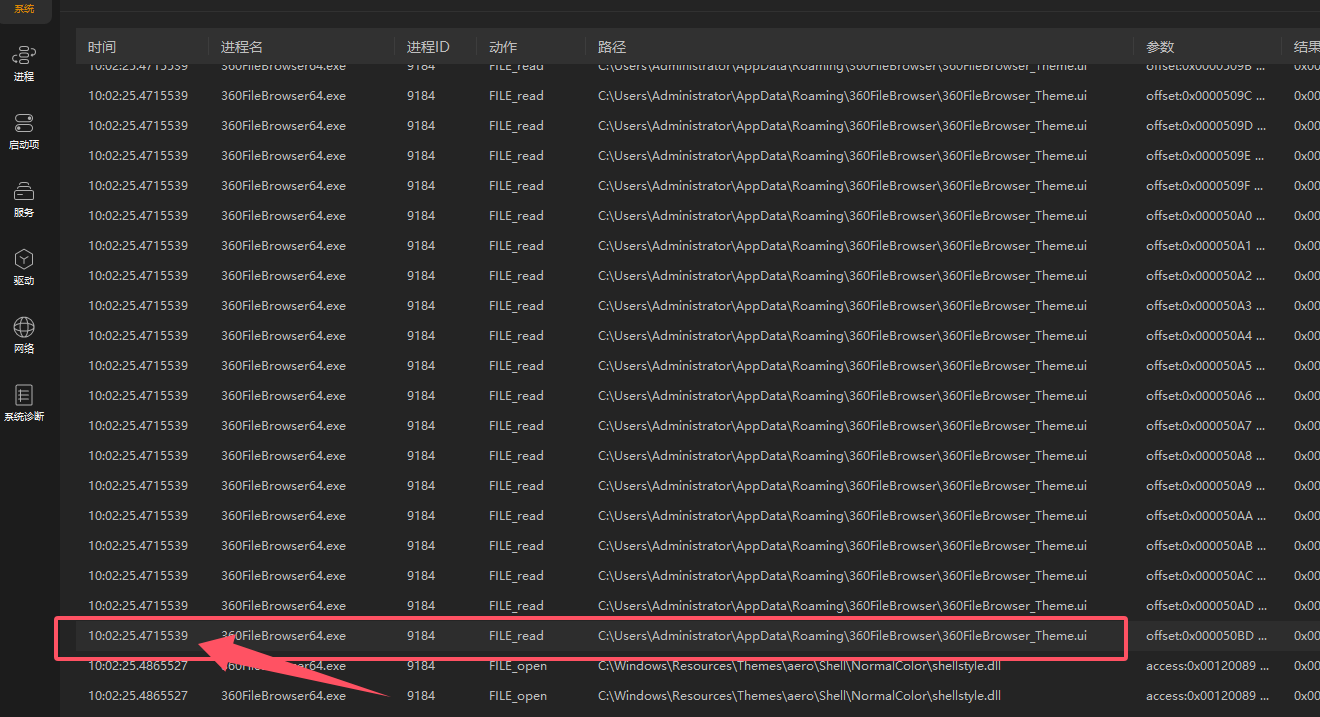Select the path in the offset:0x000050A5 row
Viewport: 1320px width, 717px height.
pos(842,366)
